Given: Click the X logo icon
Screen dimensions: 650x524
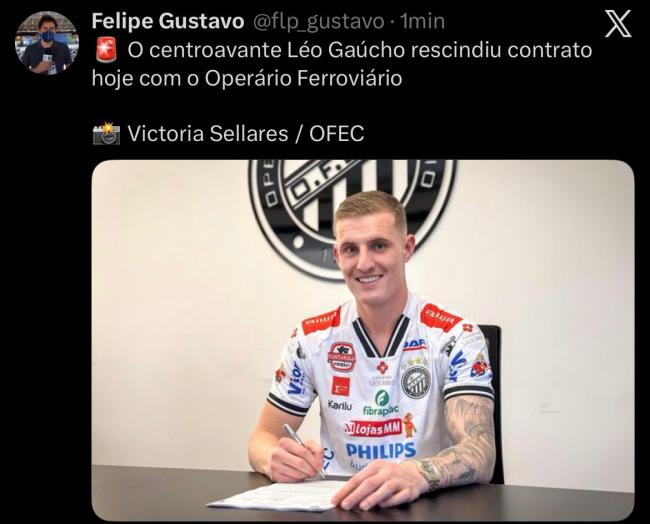Looking at the screenshot, I should tap(618, 23).
